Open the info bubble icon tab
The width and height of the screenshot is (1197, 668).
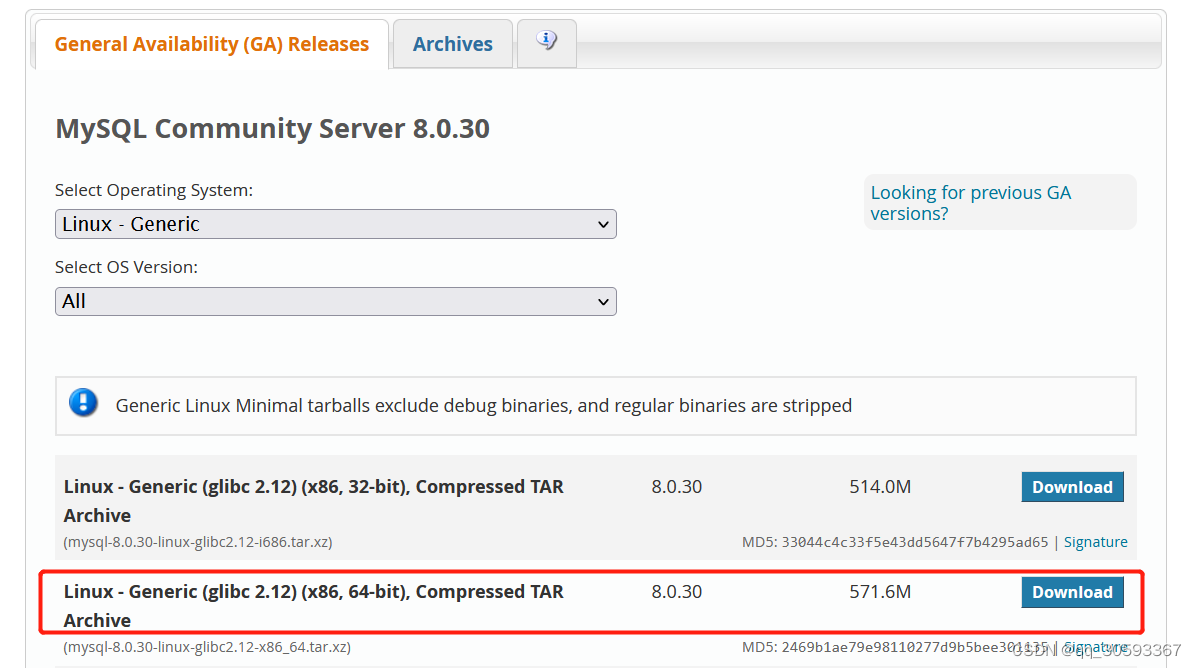tap(547, 43)
